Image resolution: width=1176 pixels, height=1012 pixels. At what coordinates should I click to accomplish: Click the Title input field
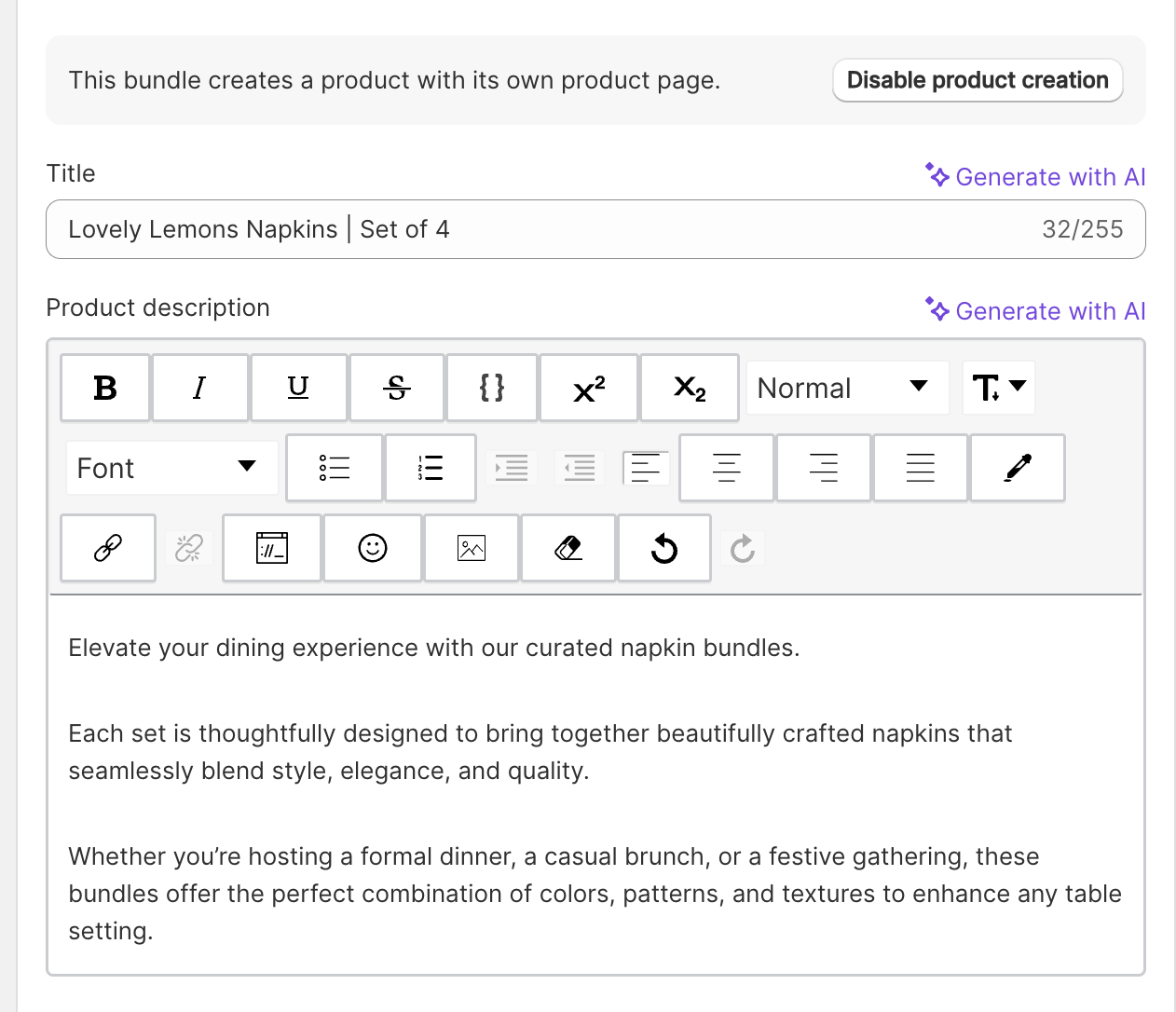click(550, 229)
